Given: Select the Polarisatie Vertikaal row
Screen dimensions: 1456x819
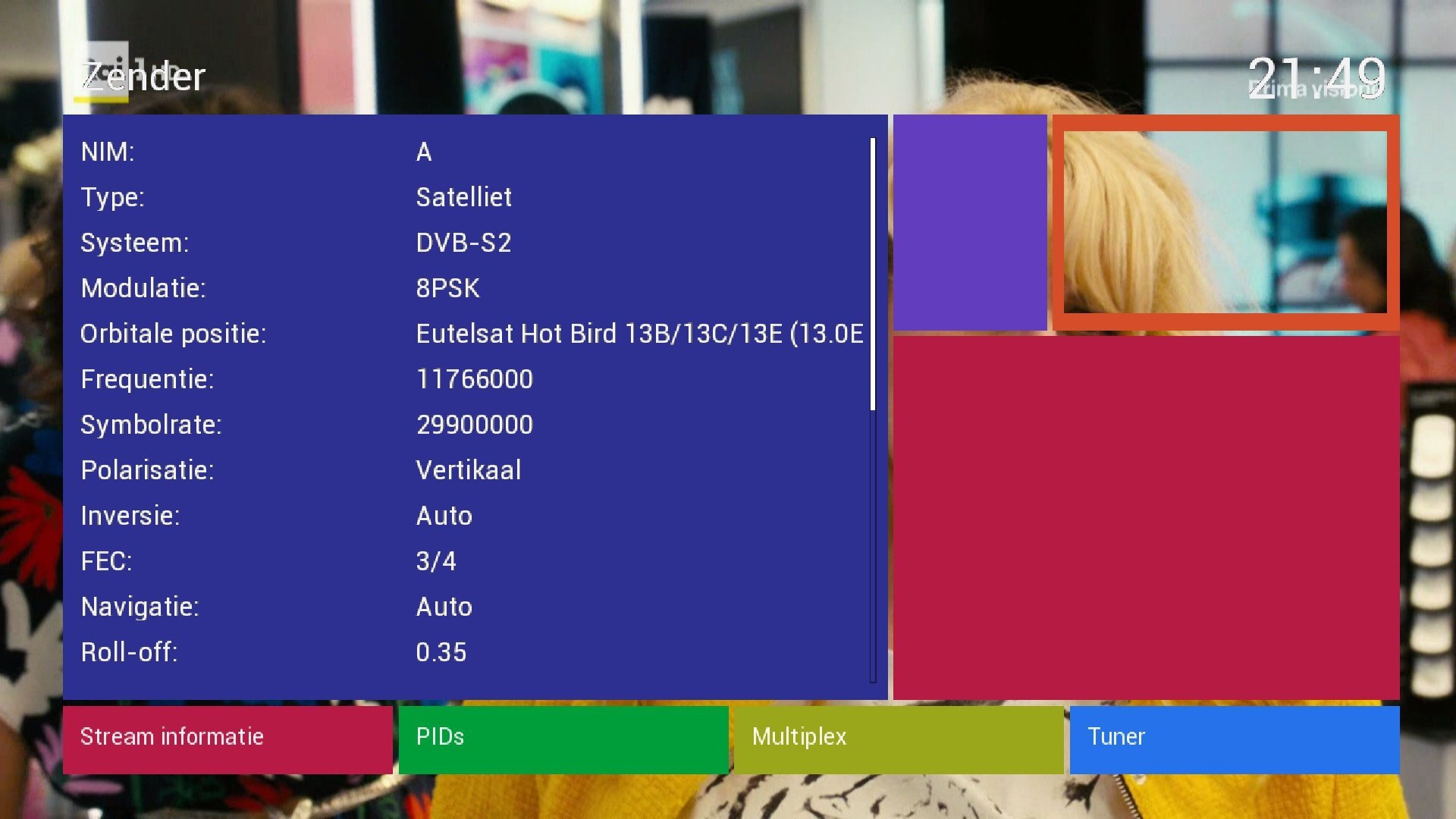Looking at the screenshot, I should click(472, 470).
